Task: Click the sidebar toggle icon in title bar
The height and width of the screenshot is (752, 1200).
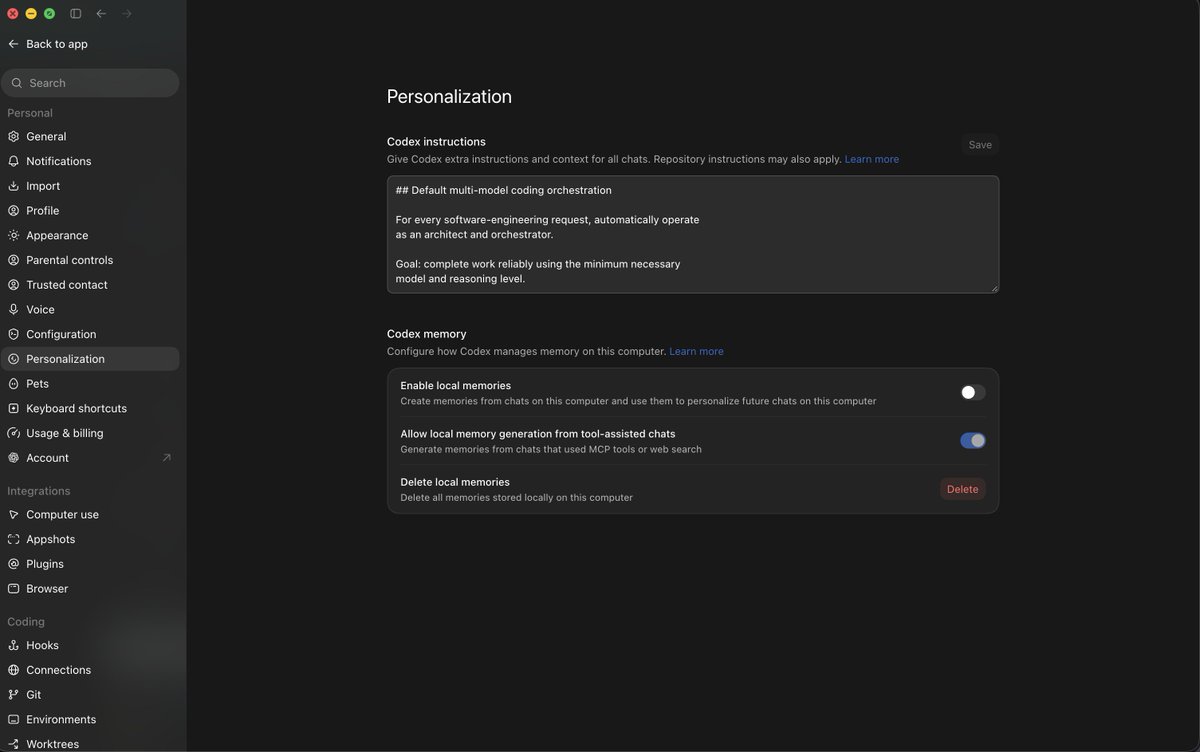Action: [x=76, y=14]
